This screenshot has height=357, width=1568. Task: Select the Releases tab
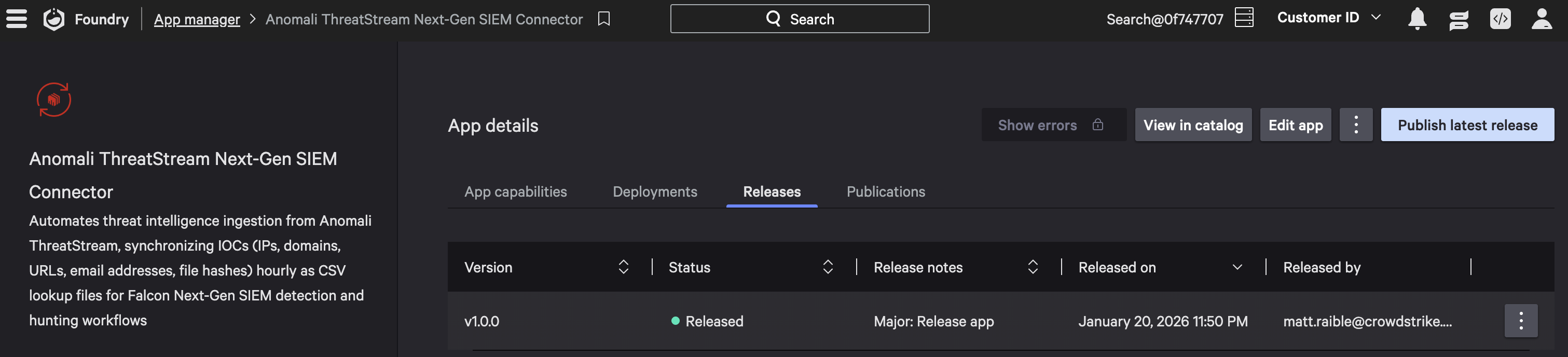[x=772, y=191]
